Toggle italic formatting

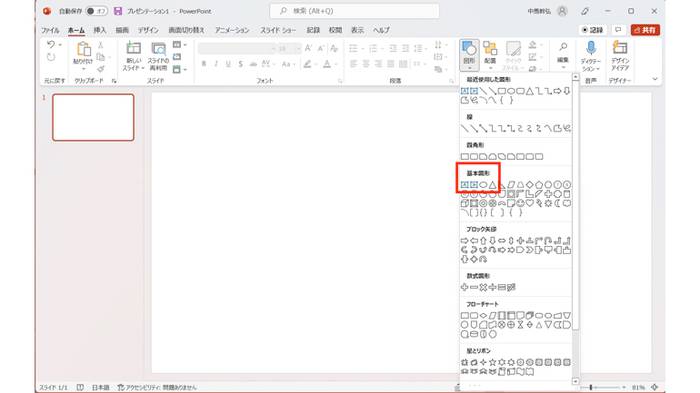[216, 64]
